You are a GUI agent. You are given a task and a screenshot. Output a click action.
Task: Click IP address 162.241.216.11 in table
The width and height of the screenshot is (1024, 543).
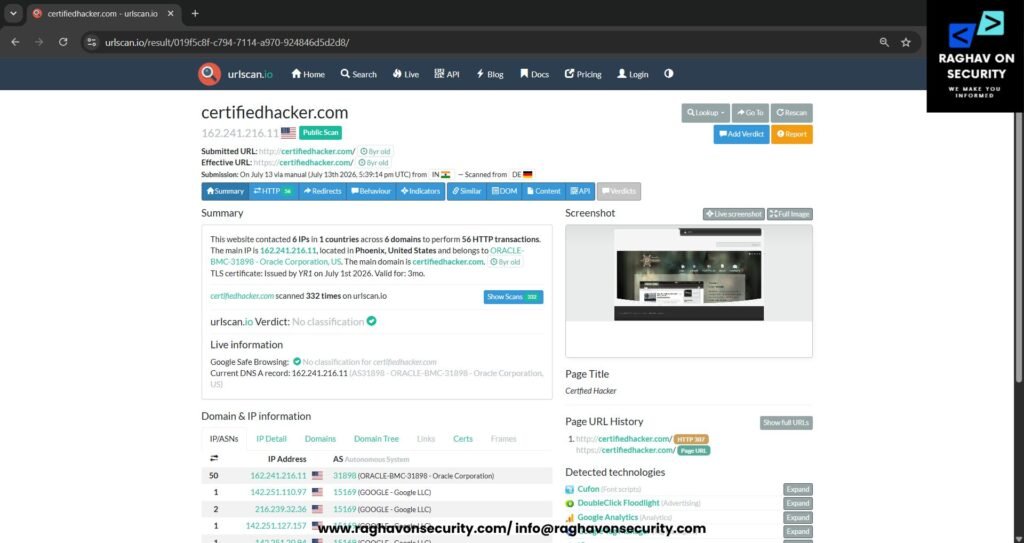tap(278, 476)
